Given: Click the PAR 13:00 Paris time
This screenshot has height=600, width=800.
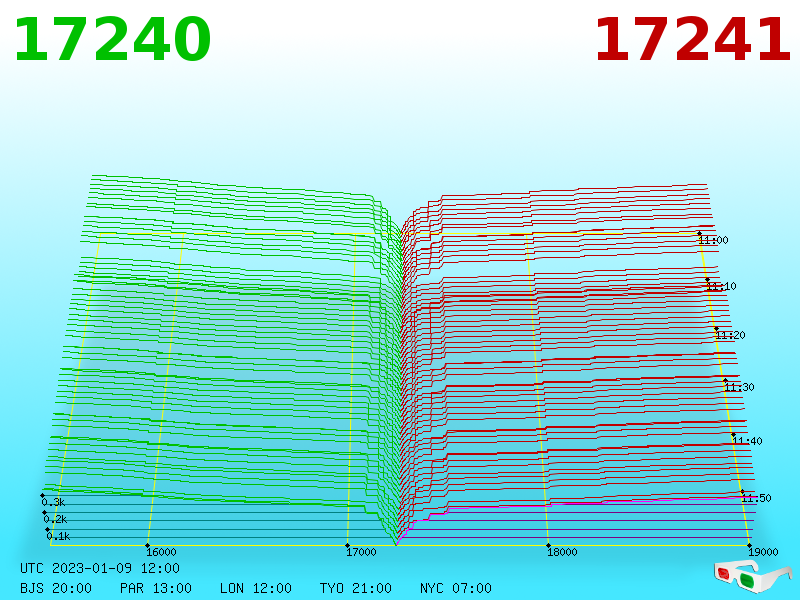Looking at the screenshot, I should click(x=156, y=588).
